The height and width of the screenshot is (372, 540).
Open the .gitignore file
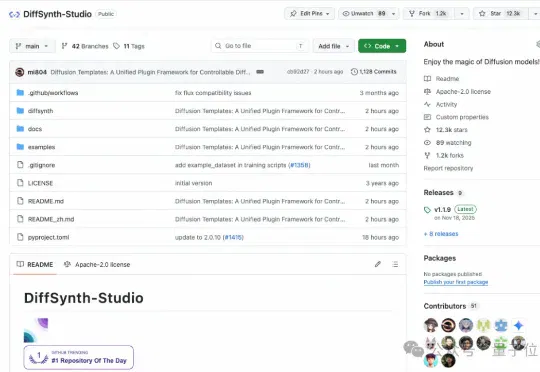coord(41,165)
